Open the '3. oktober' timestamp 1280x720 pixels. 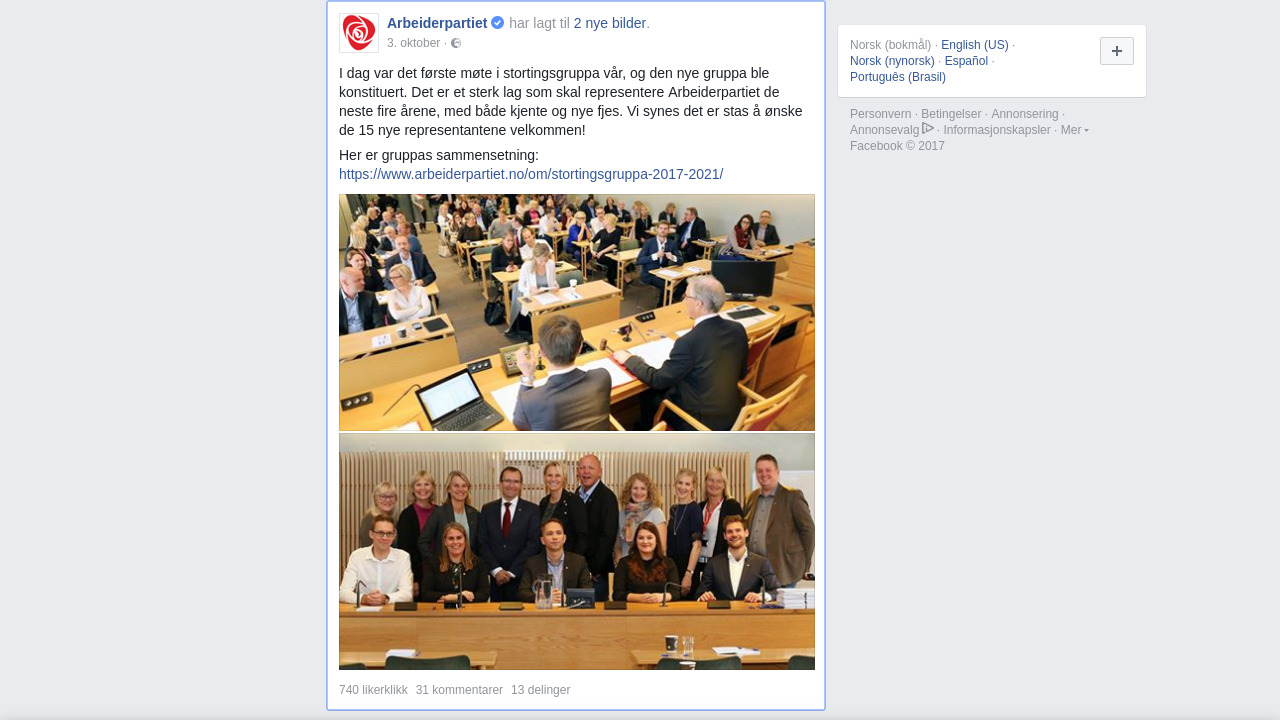(x=413, y=43)
